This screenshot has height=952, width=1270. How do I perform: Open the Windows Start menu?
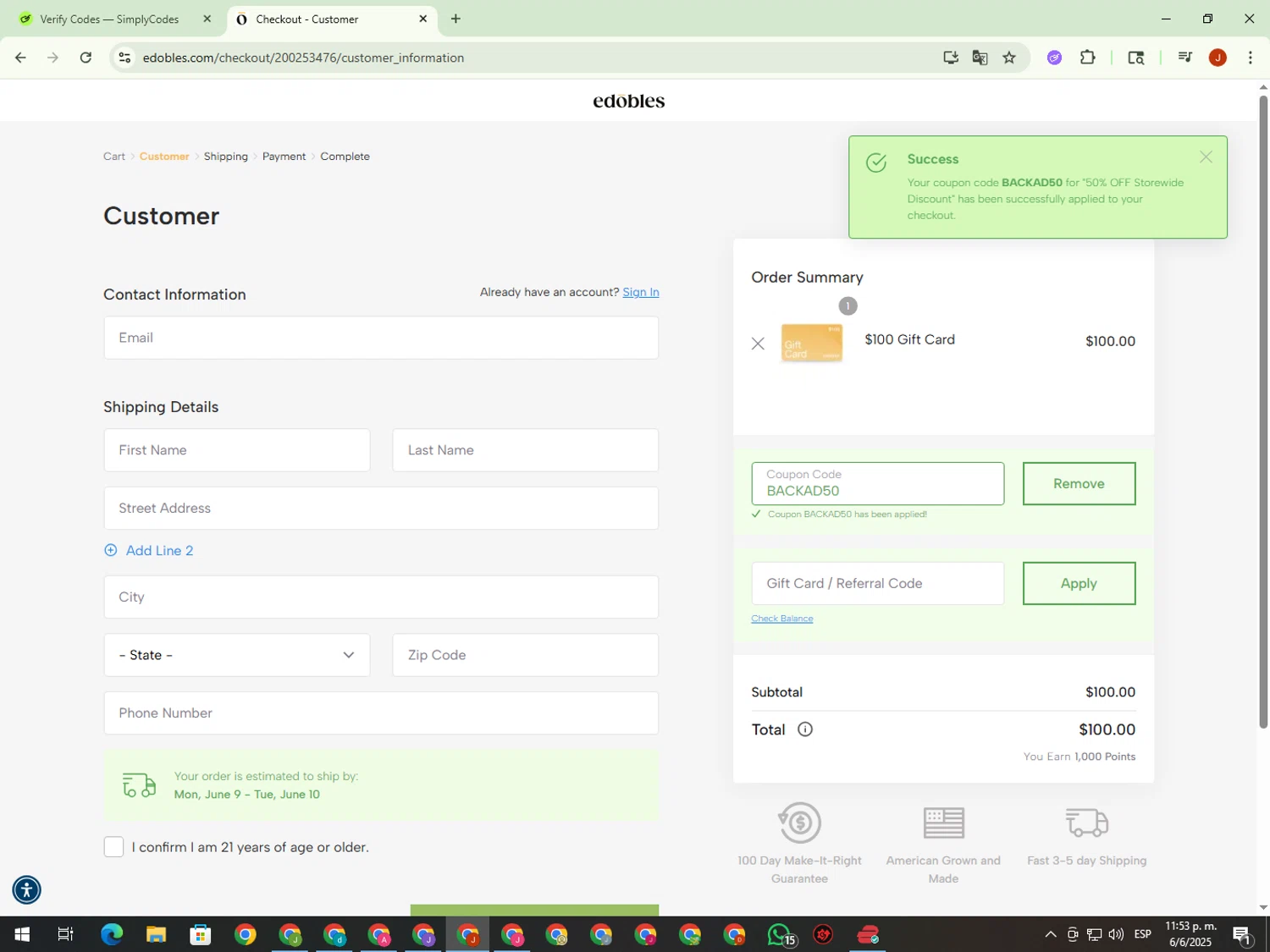pos(22,934)
